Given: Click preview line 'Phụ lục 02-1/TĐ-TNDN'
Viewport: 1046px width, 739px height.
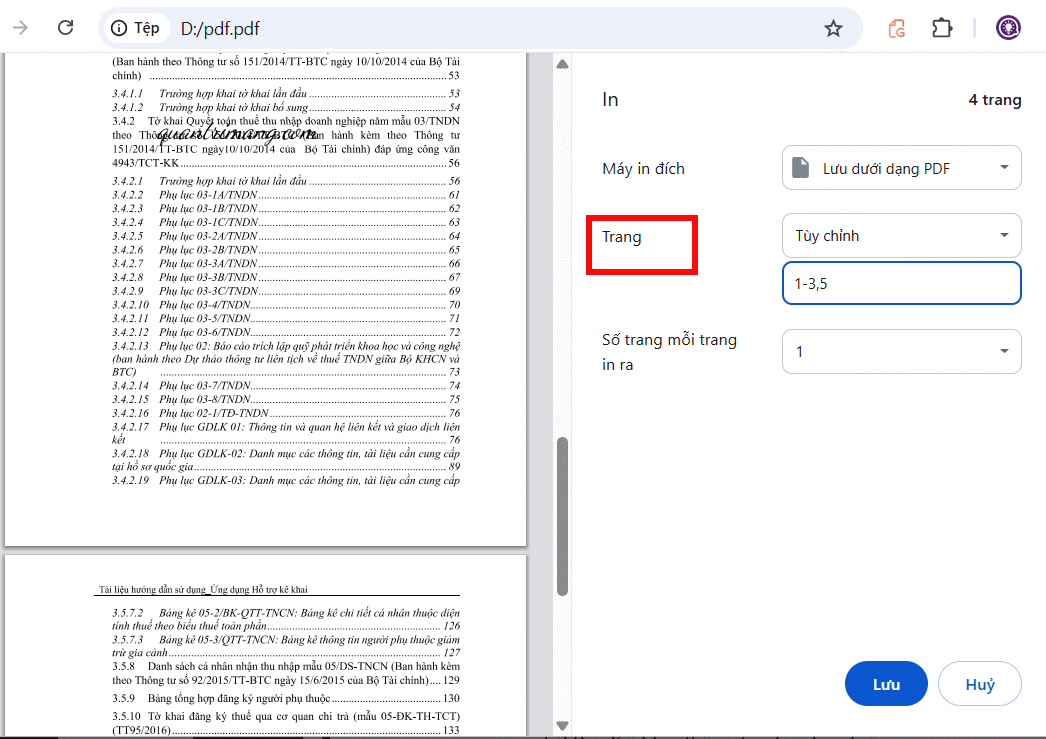Looking at the screenshot, I should coord(213,413).
